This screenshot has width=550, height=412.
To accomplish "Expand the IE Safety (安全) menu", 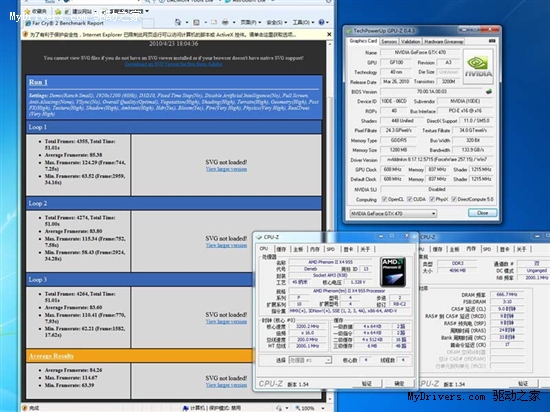I will pyautogui.click(x=276, y=22).
